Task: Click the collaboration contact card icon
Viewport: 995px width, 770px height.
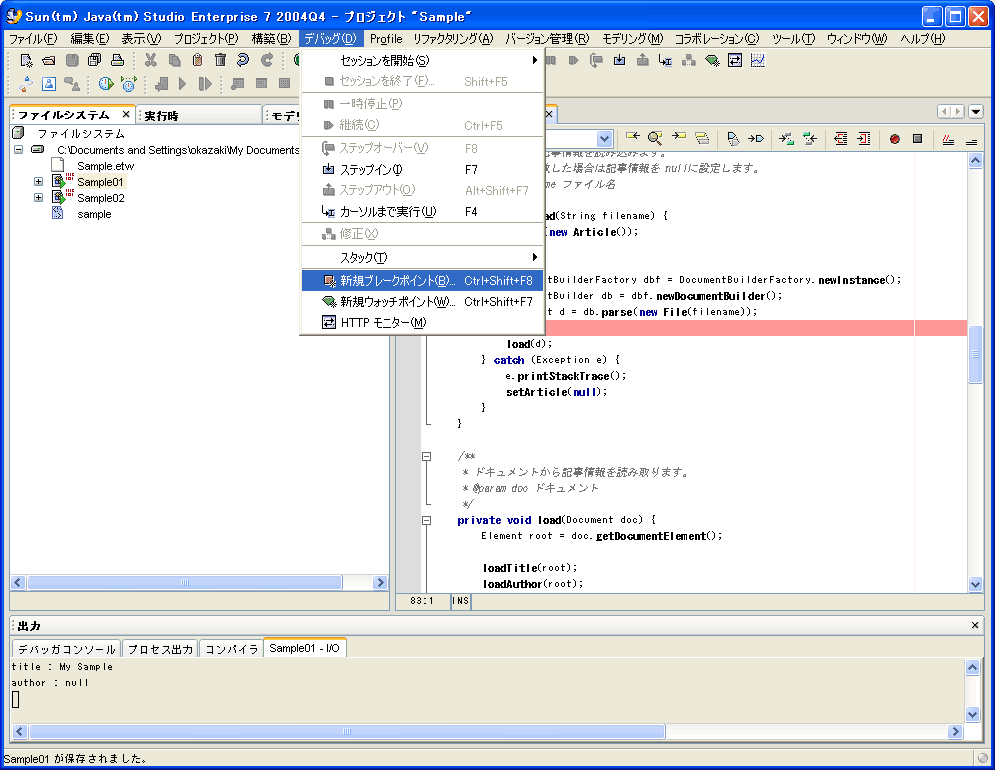Action: pyautogui.click(x=49, y=84)
